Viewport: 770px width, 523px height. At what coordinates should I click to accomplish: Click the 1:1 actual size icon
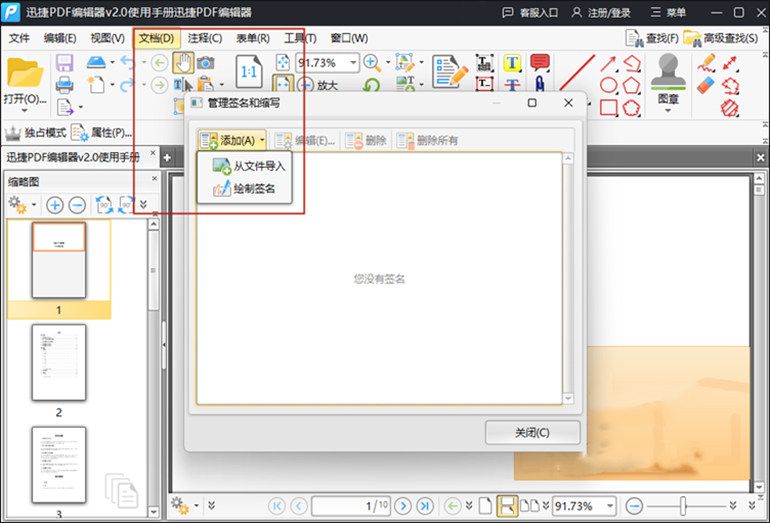coord(249,72)
